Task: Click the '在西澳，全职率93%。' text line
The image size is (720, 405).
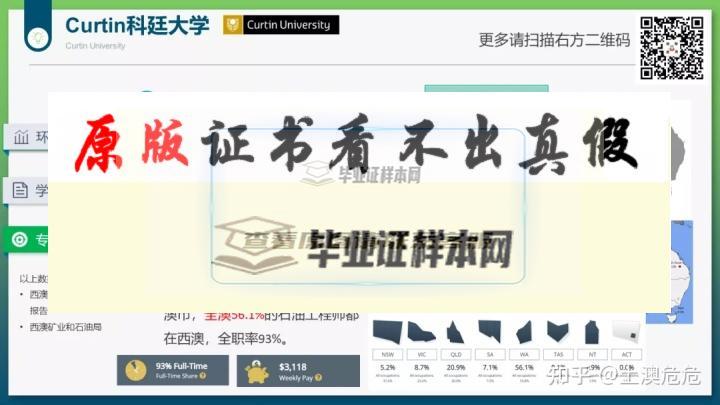Action: tap(226, 339)
